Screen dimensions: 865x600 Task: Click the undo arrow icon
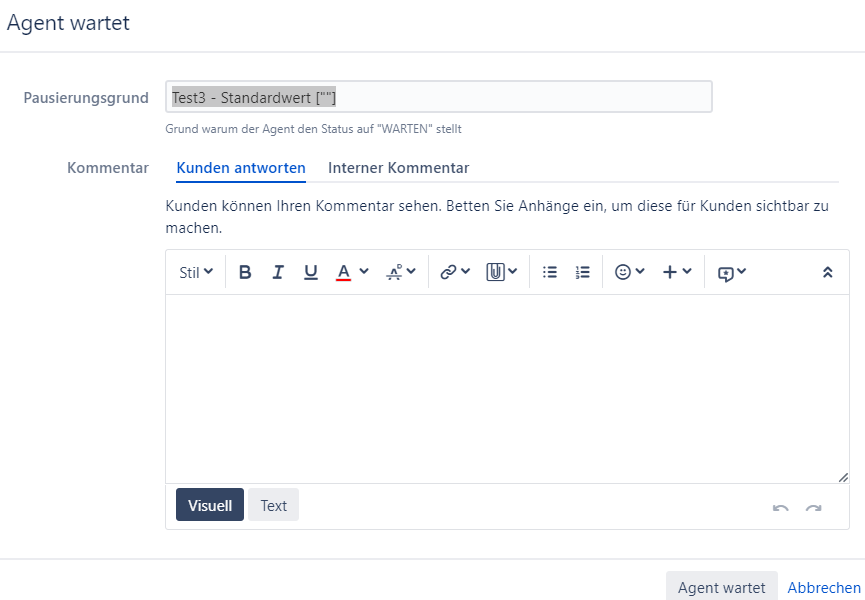click(x=781, y=508)
